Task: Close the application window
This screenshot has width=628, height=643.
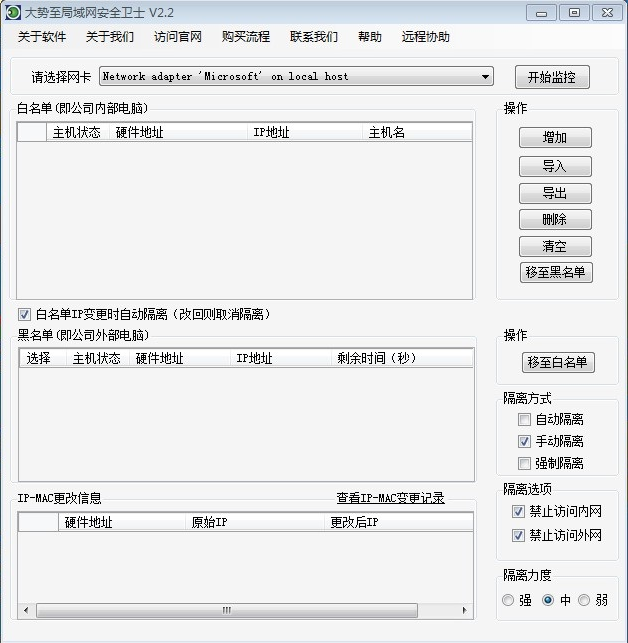Action: click(607, 13)
